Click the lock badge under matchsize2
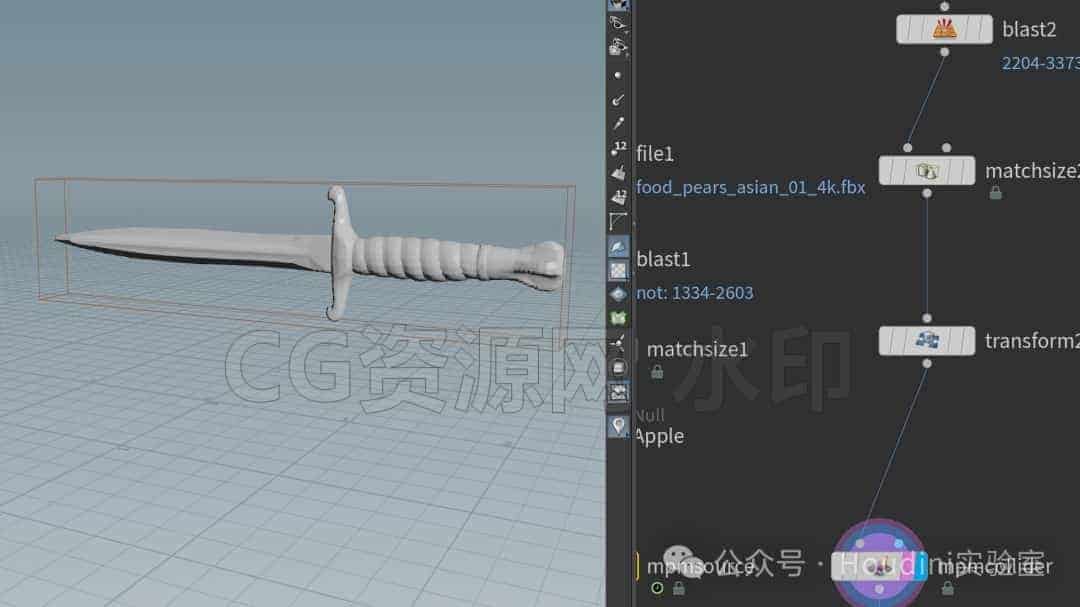The width and height of the screenshot is (1080, 607). click(x=995, y=193)
